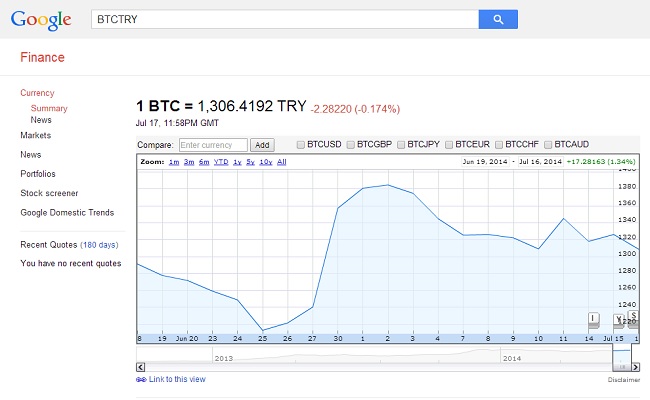Screen dimensions: 650x400
Task: Click 'You have no recent quotes' text
Action: [71, 264]
